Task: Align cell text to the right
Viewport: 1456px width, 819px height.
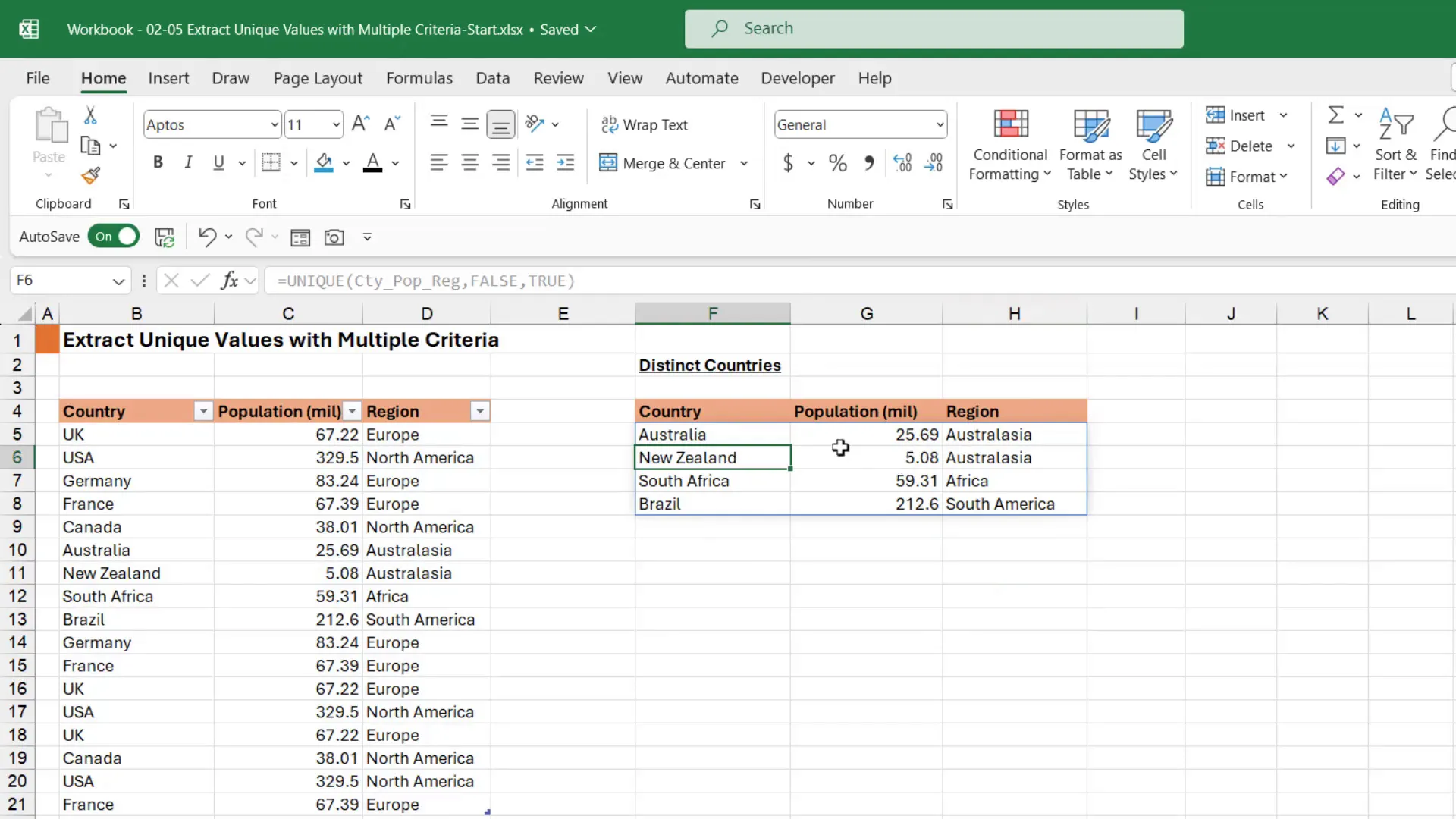Action: click(500, 162)
